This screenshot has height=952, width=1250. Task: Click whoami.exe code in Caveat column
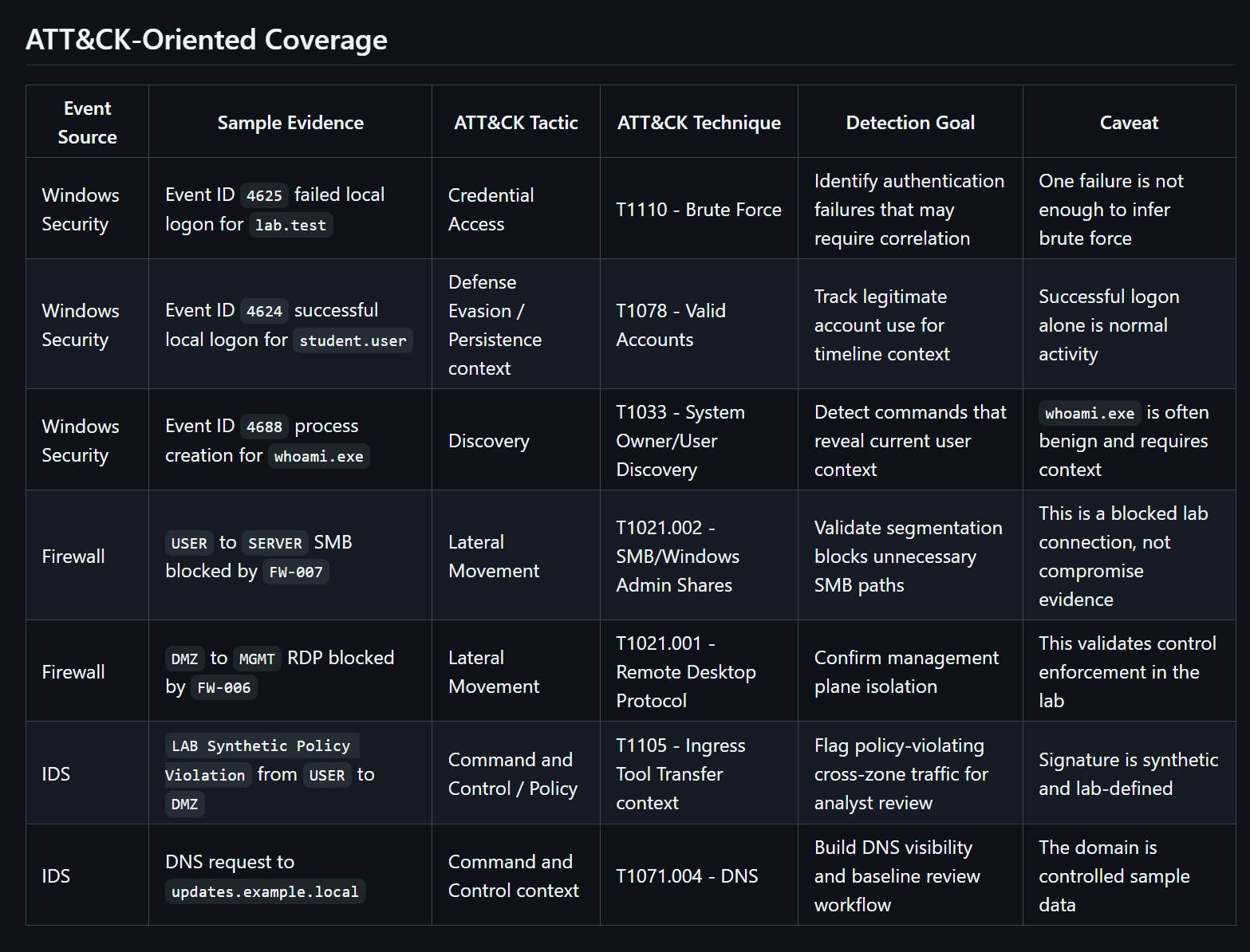pyautogui.click(x=1090, y=413)
